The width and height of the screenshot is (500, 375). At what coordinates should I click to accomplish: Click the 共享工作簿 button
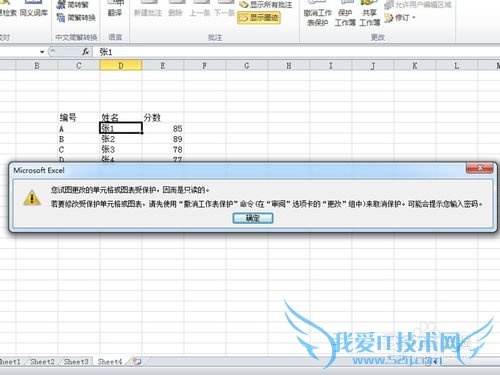[369, 15]
